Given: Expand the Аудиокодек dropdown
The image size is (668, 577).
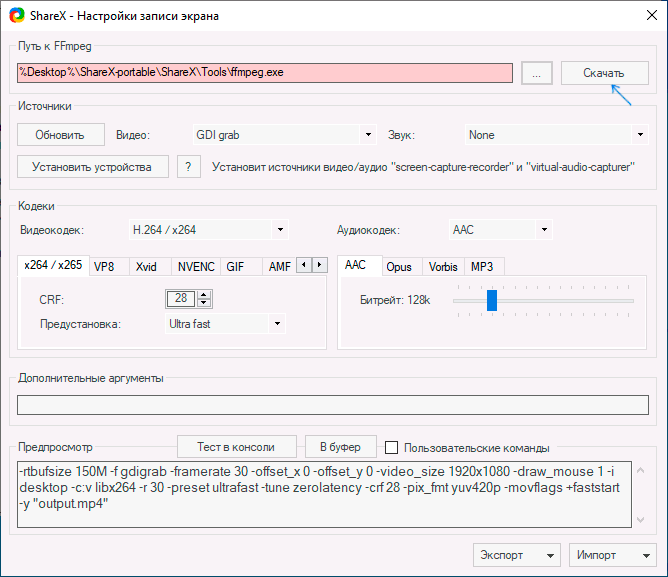Looking at the screenshot, I should pyautogui.click(x=500, y=230).
